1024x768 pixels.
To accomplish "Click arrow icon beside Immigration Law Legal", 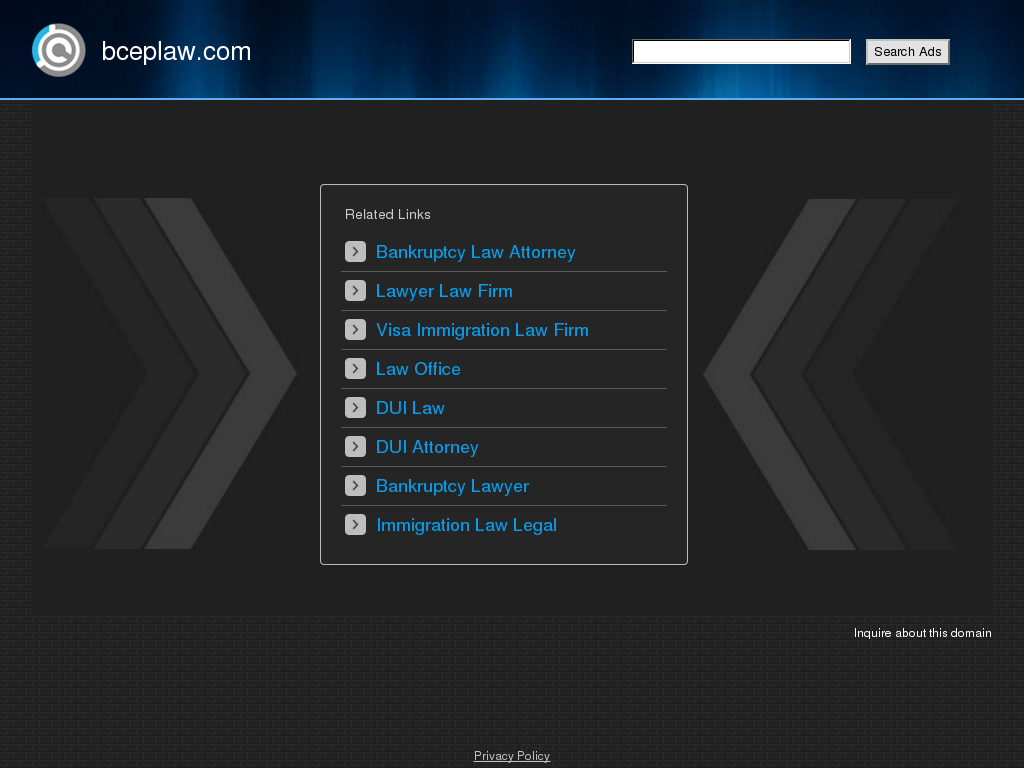I will 355,524.
